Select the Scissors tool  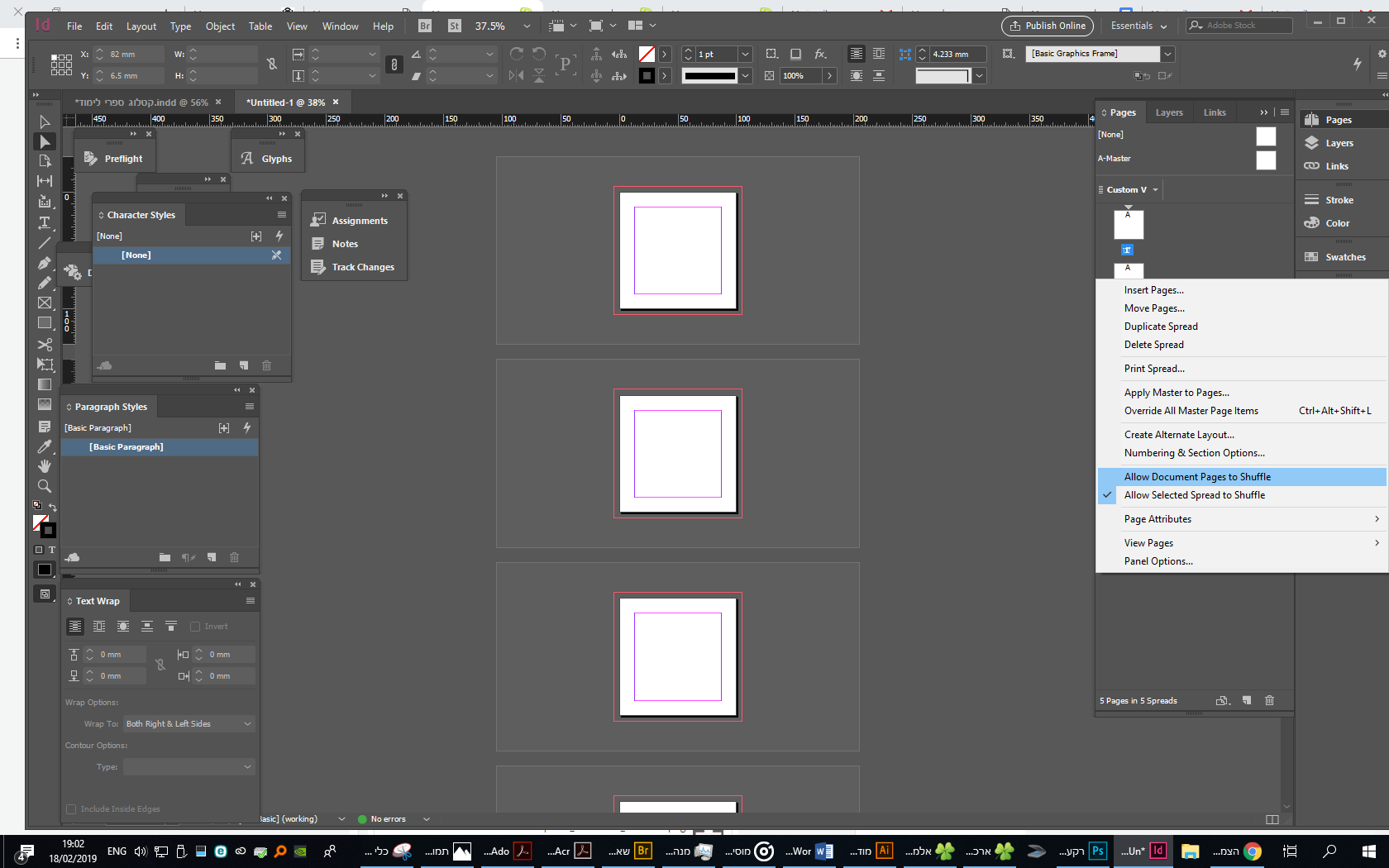[45, 344]
